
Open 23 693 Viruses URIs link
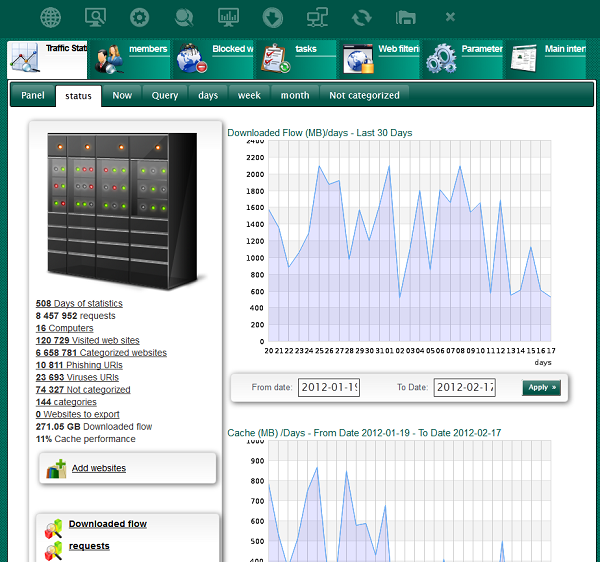(x=77, y=377)
